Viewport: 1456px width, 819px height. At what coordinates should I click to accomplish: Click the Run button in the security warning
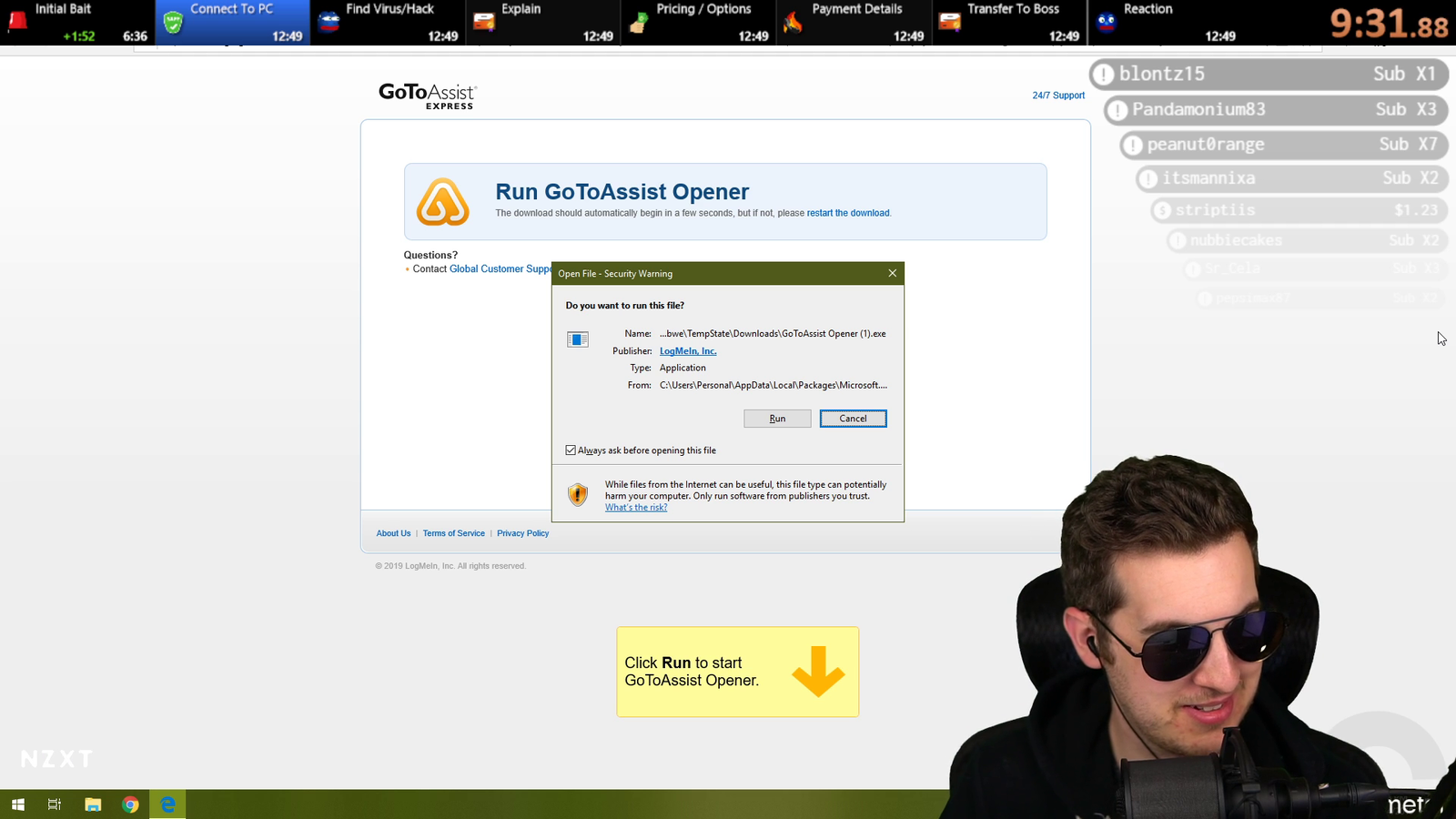tap(777, 419)
